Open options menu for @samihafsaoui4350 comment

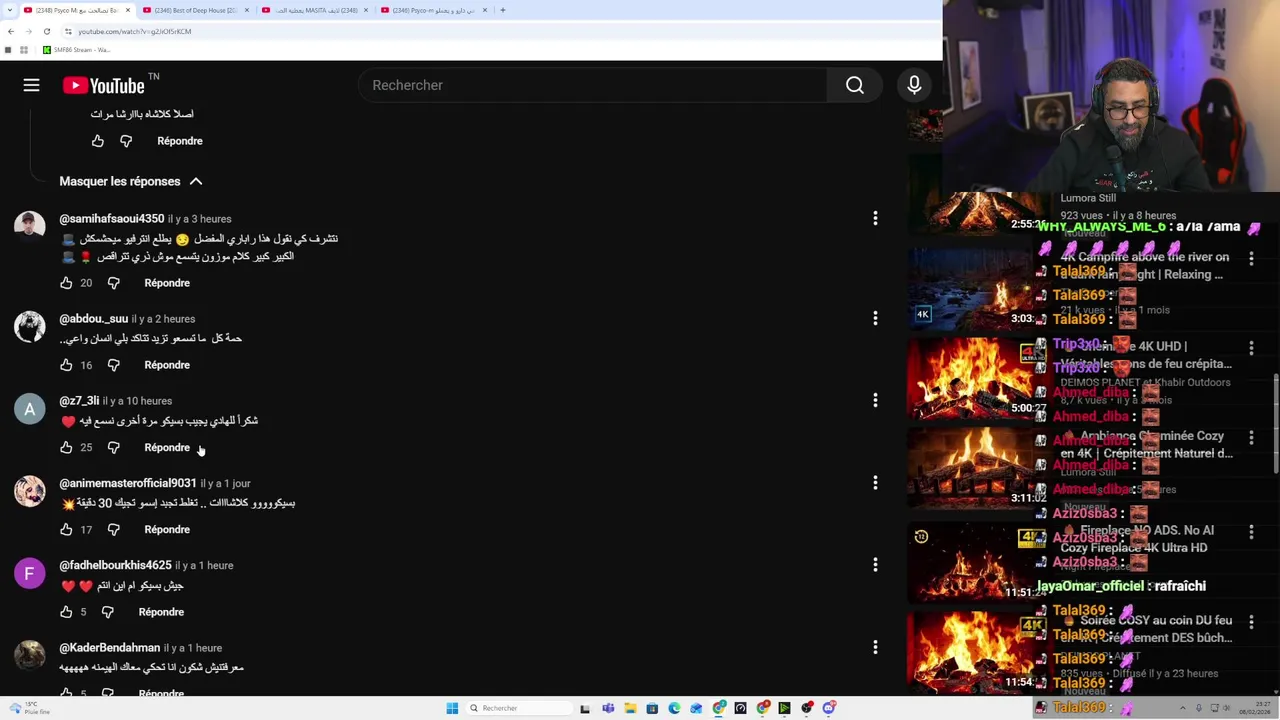pyautogui.click(x=875, y=218)
